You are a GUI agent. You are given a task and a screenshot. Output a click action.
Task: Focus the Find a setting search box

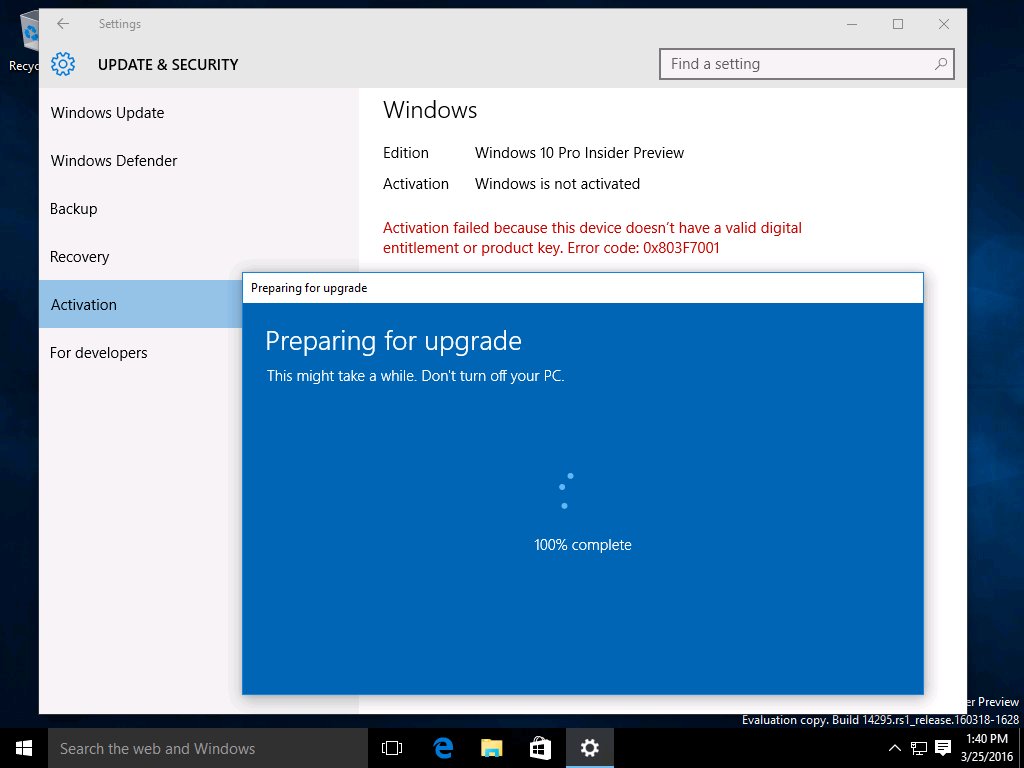[x=807, y=64]
